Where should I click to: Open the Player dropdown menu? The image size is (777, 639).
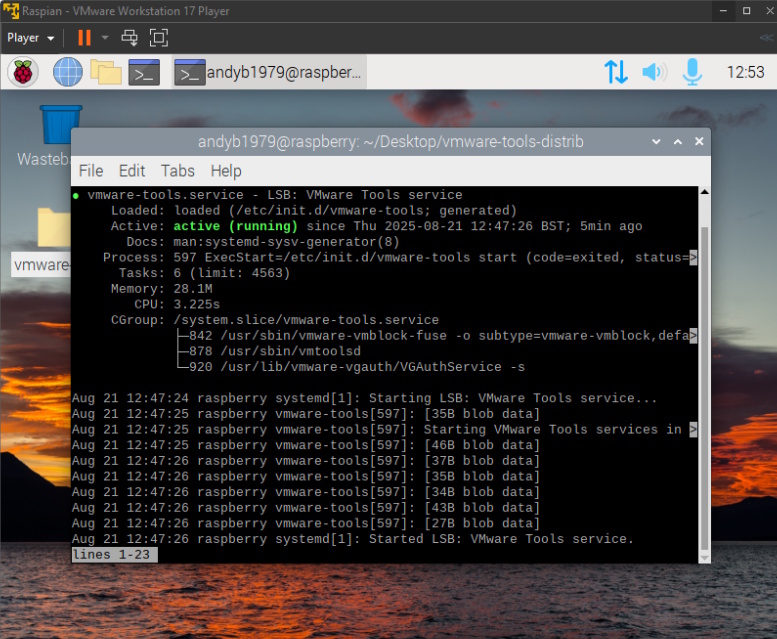[30, 38]
